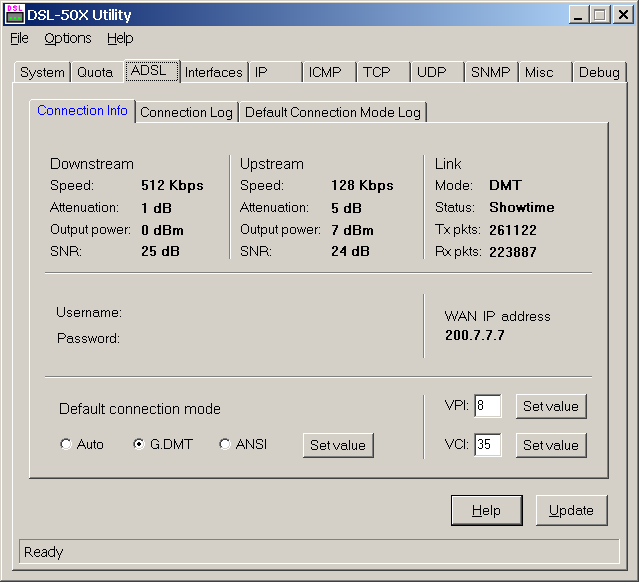Click the Ready status bar text
Image resolution: width=639 pixels, height=582 pixels.
[44, 552]
